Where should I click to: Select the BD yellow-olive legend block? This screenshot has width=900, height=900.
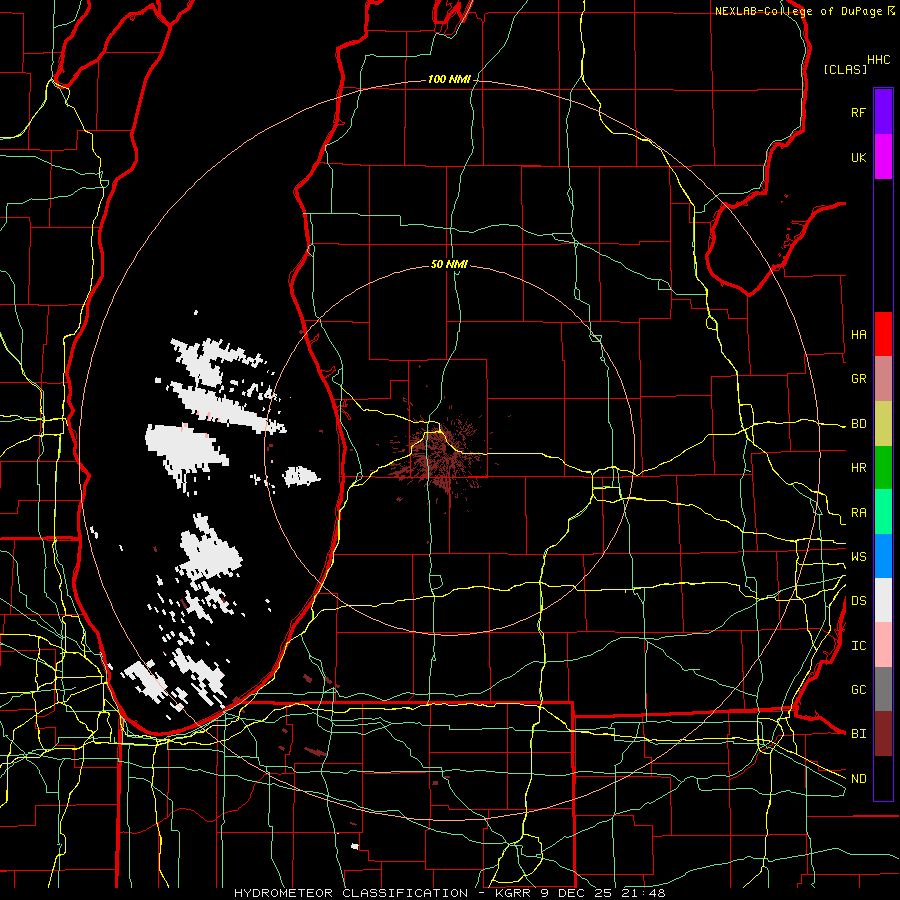883,424
